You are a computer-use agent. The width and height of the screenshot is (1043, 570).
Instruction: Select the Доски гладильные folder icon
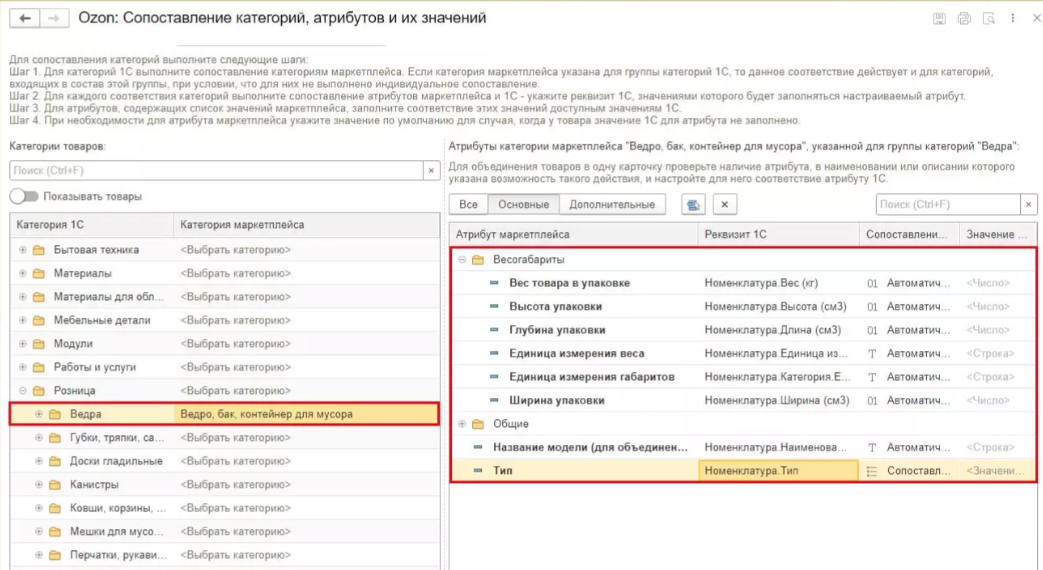[x=55, y=461]
